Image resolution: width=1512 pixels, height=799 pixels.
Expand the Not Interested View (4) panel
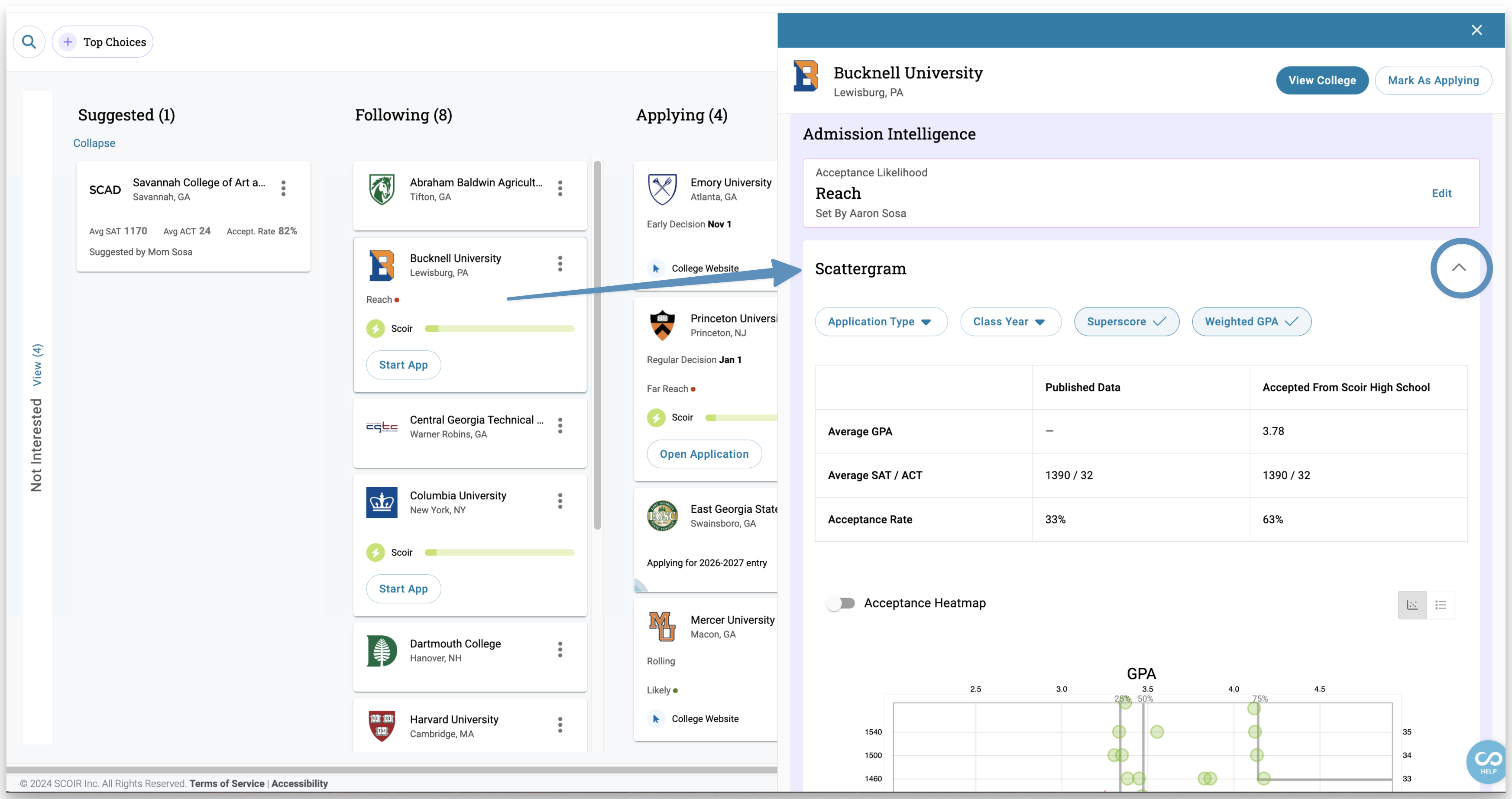[37, 365]
